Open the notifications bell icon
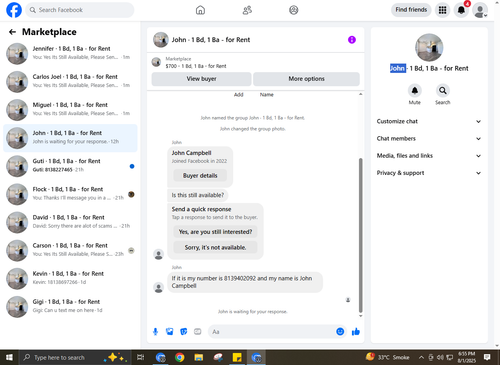This screenshot has height=365, width=500. coord(461,10)
